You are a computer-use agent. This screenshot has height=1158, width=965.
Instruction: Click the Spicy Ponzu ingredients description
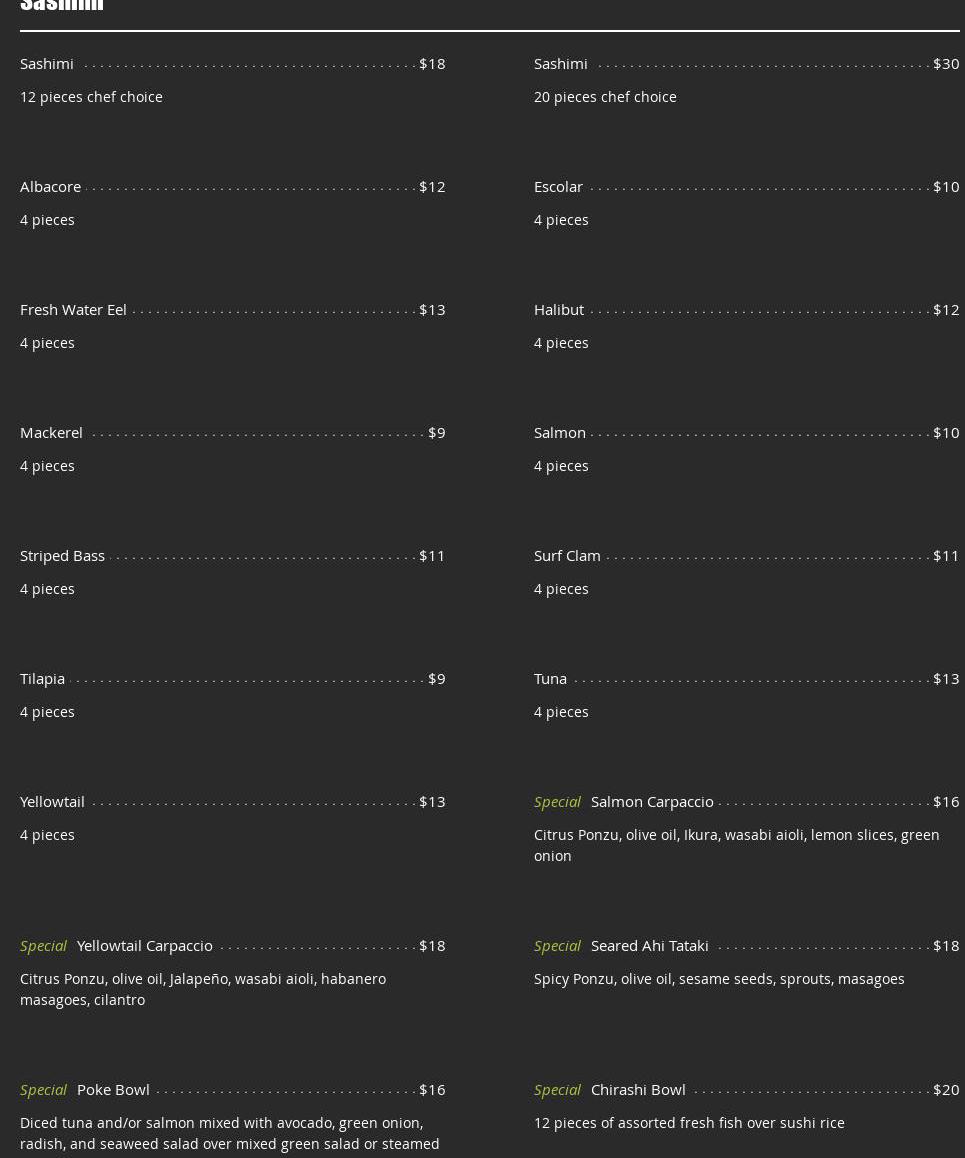719,979
